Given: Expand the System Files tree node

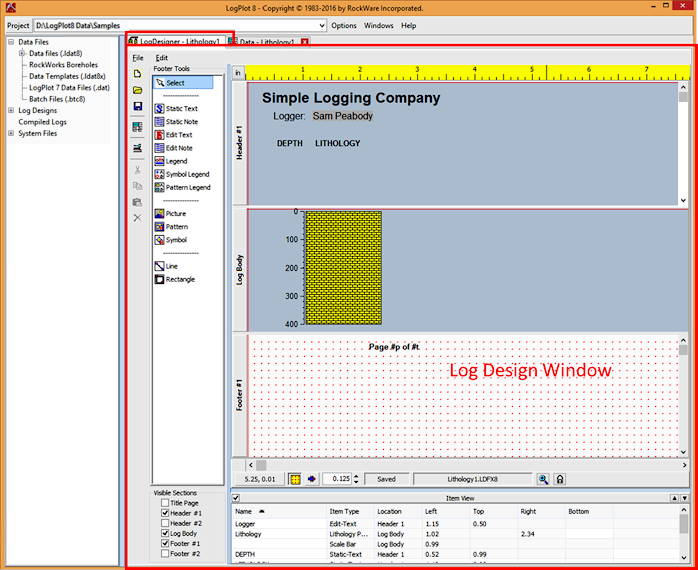Looking at the screenshot, I should [x=11, y=133].
